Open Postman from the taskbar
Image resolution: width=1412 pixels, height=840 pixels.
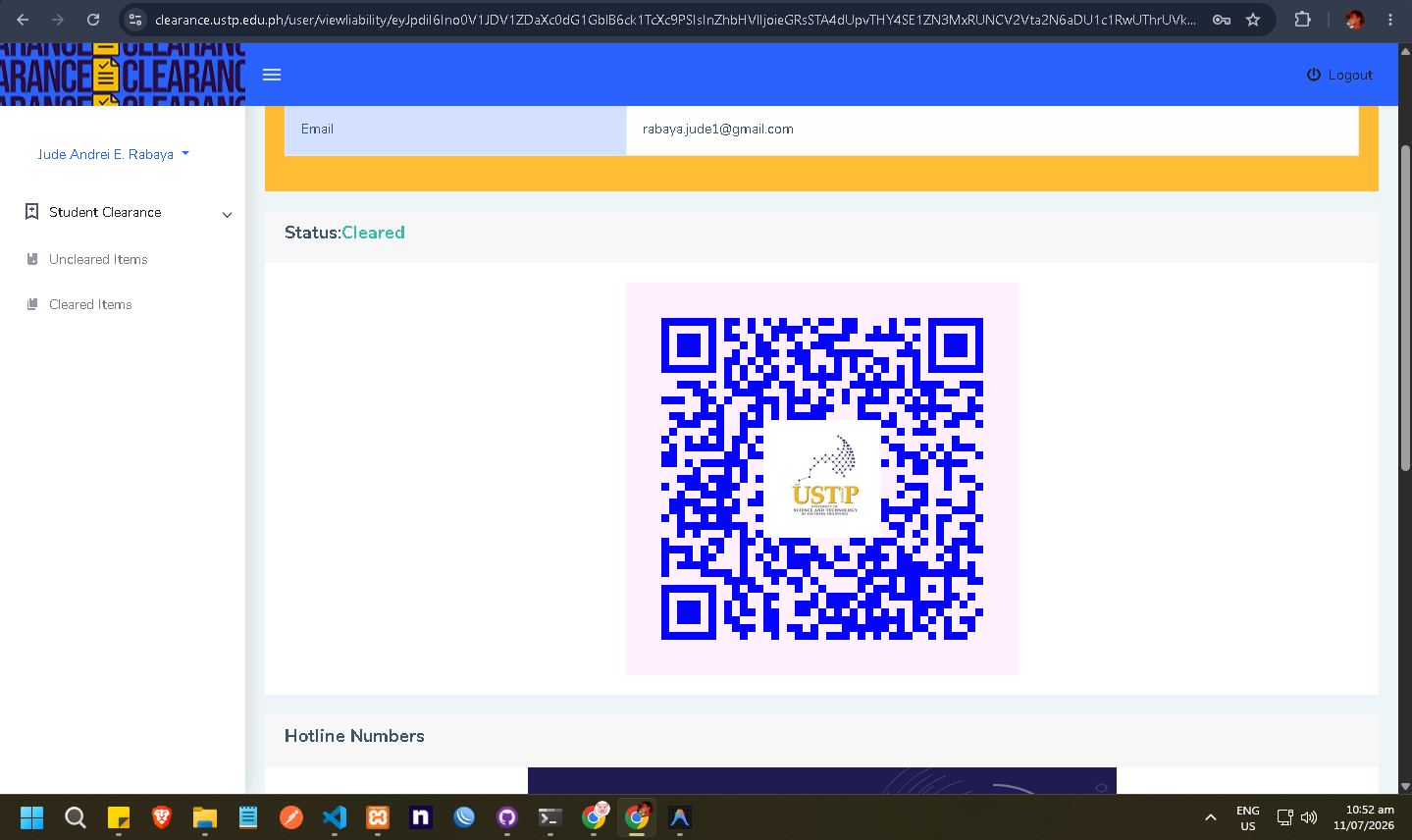tap(291, 817)
